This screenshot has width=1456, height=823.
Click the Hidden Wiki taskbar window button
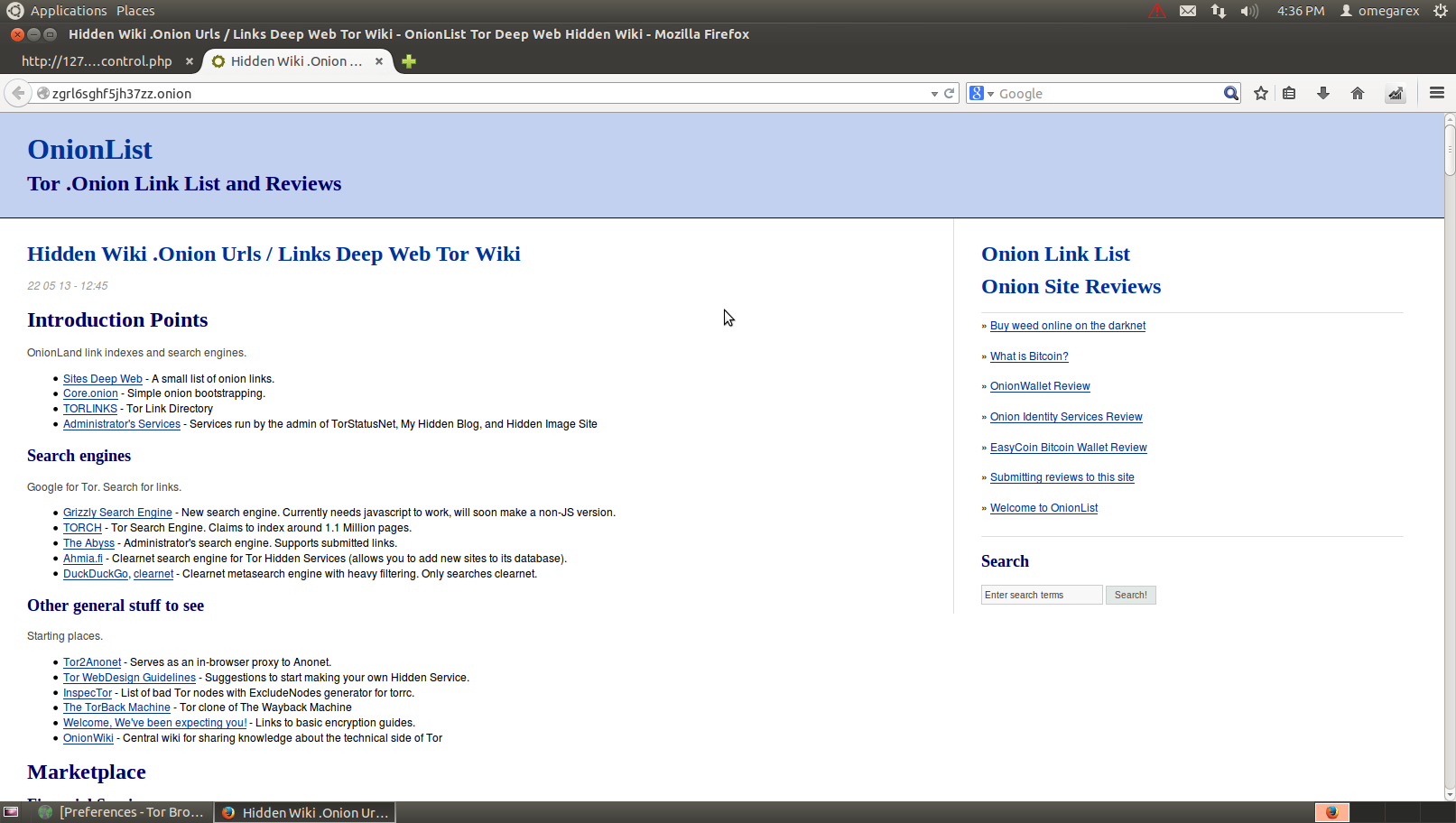coord(305,812)
